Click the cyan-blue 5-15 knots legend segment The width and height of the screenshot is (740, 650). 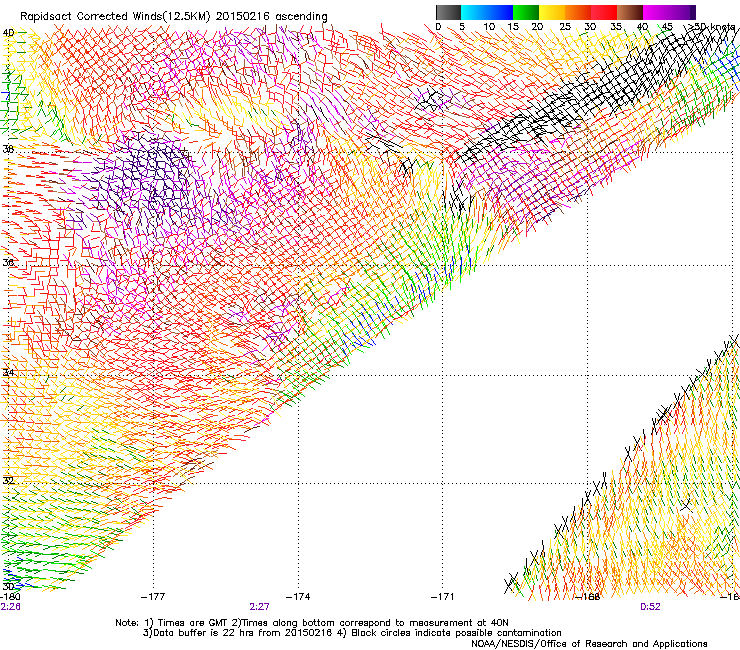click(487, 12)
